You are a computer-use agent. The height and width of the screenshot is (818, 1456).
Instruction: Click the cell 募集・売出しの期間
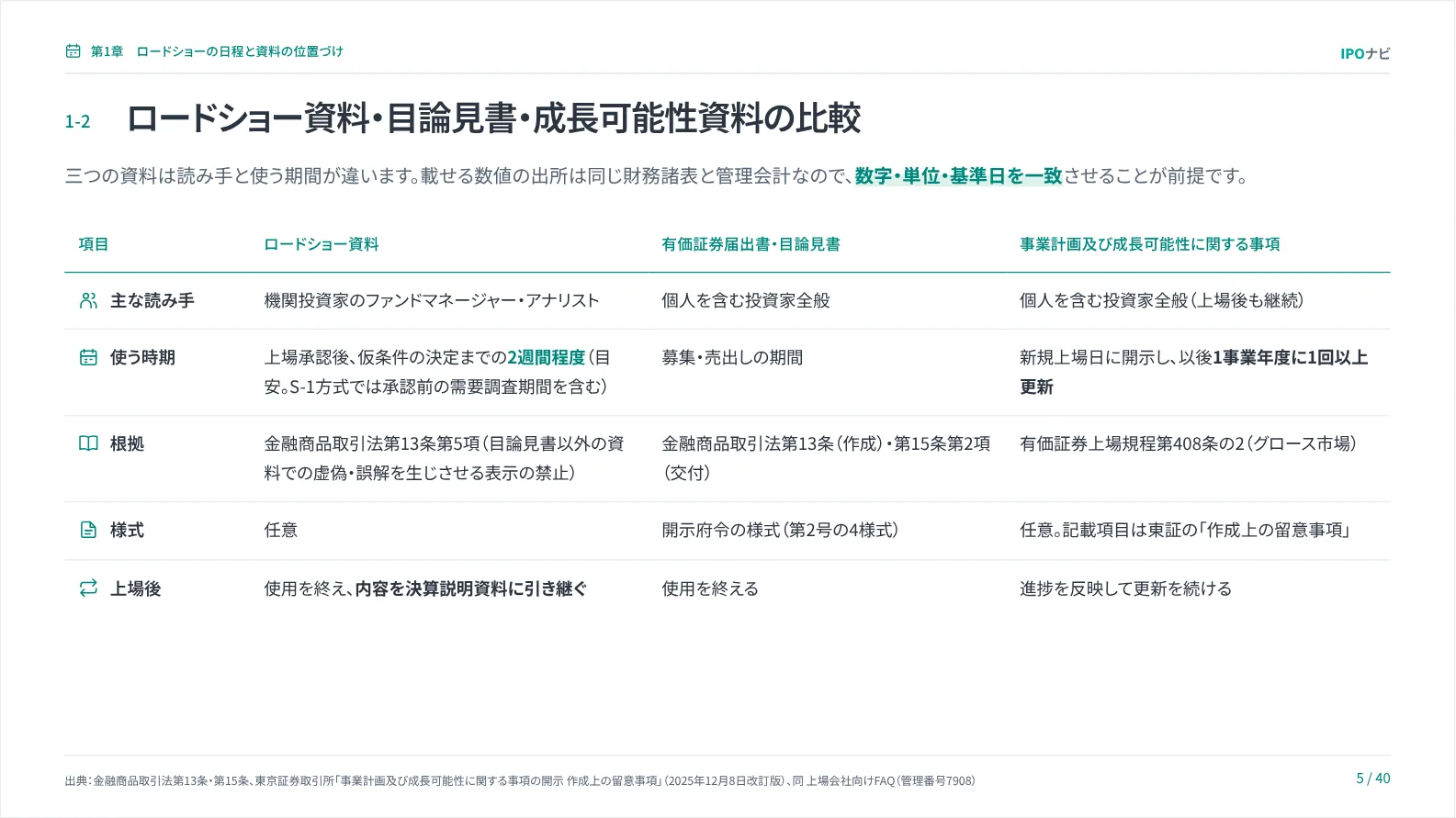pos(732,357)
